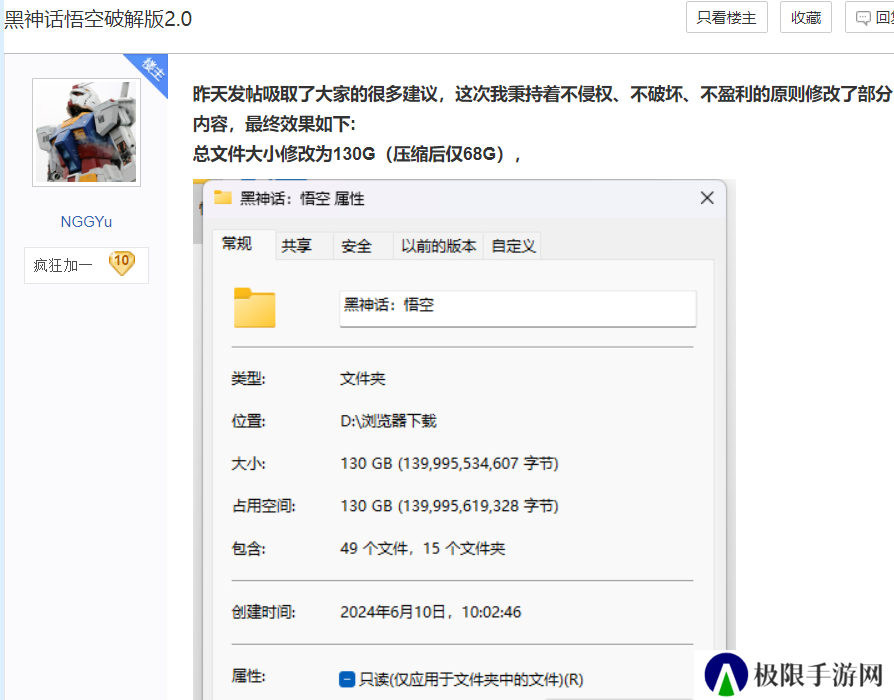Click the 文件夹 type value
This screenshot has width=894, height=700.
coord(363,379)
